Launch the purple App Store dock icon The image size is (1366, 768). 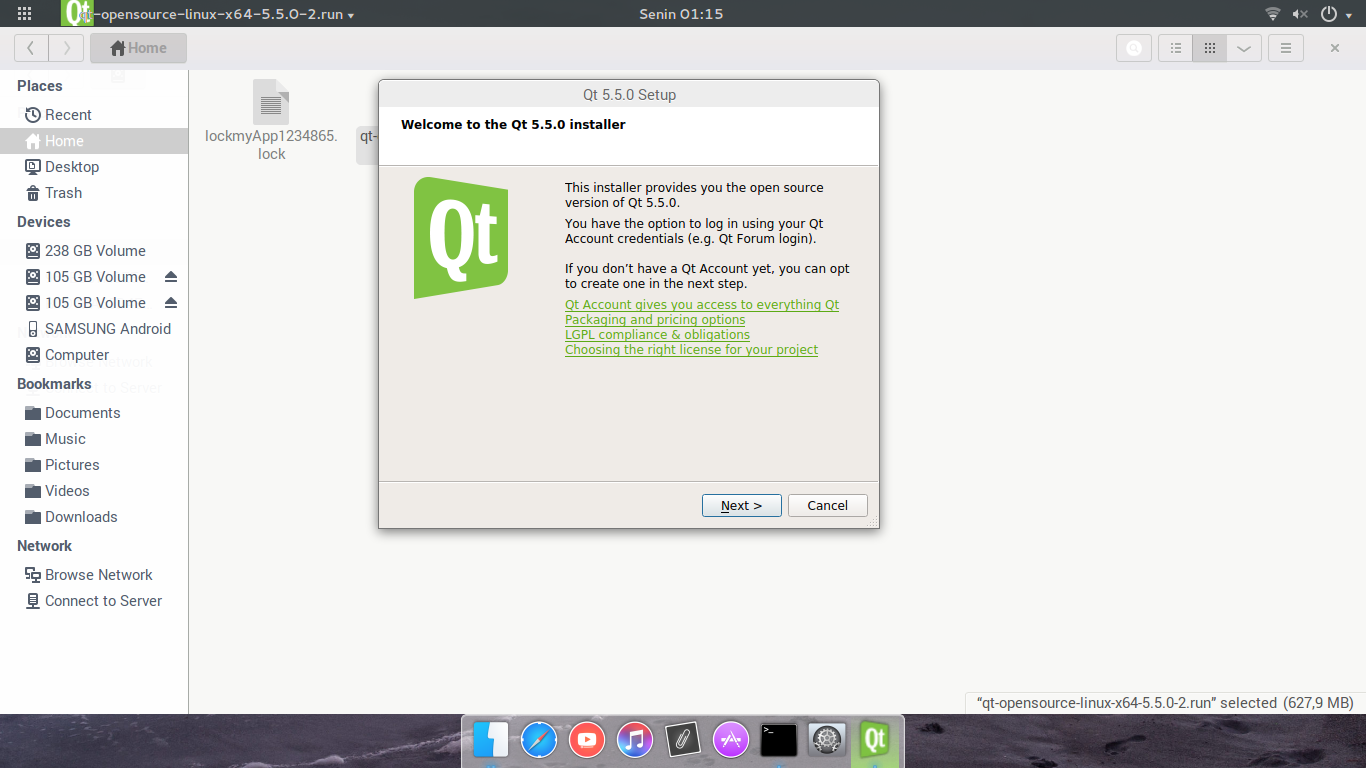(x=731, y=740)
